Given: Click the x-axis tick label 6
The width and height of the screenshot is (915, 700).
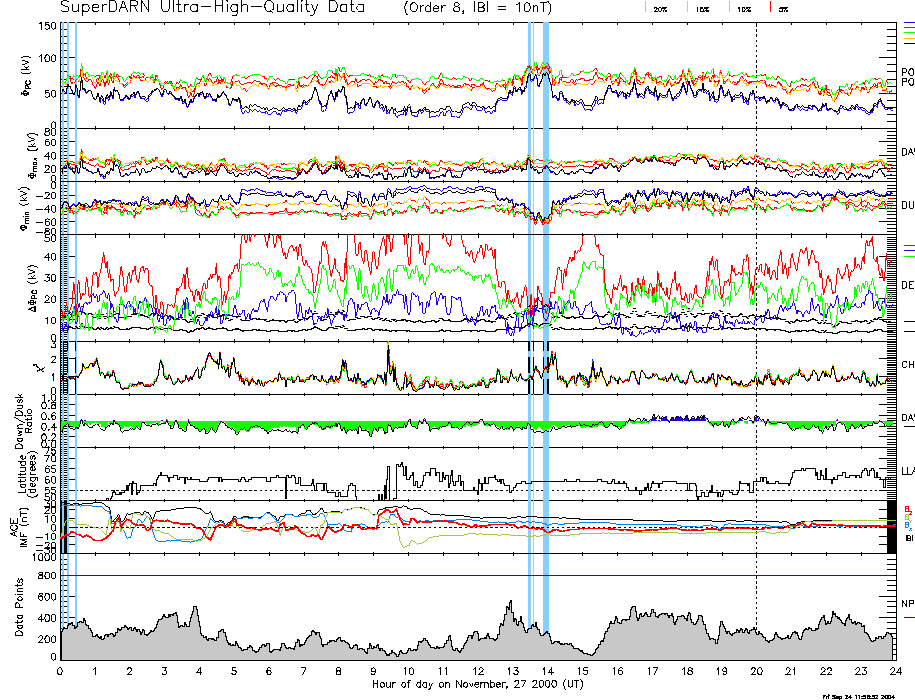Looking at the screenshot, I should [x=269, y=671].
